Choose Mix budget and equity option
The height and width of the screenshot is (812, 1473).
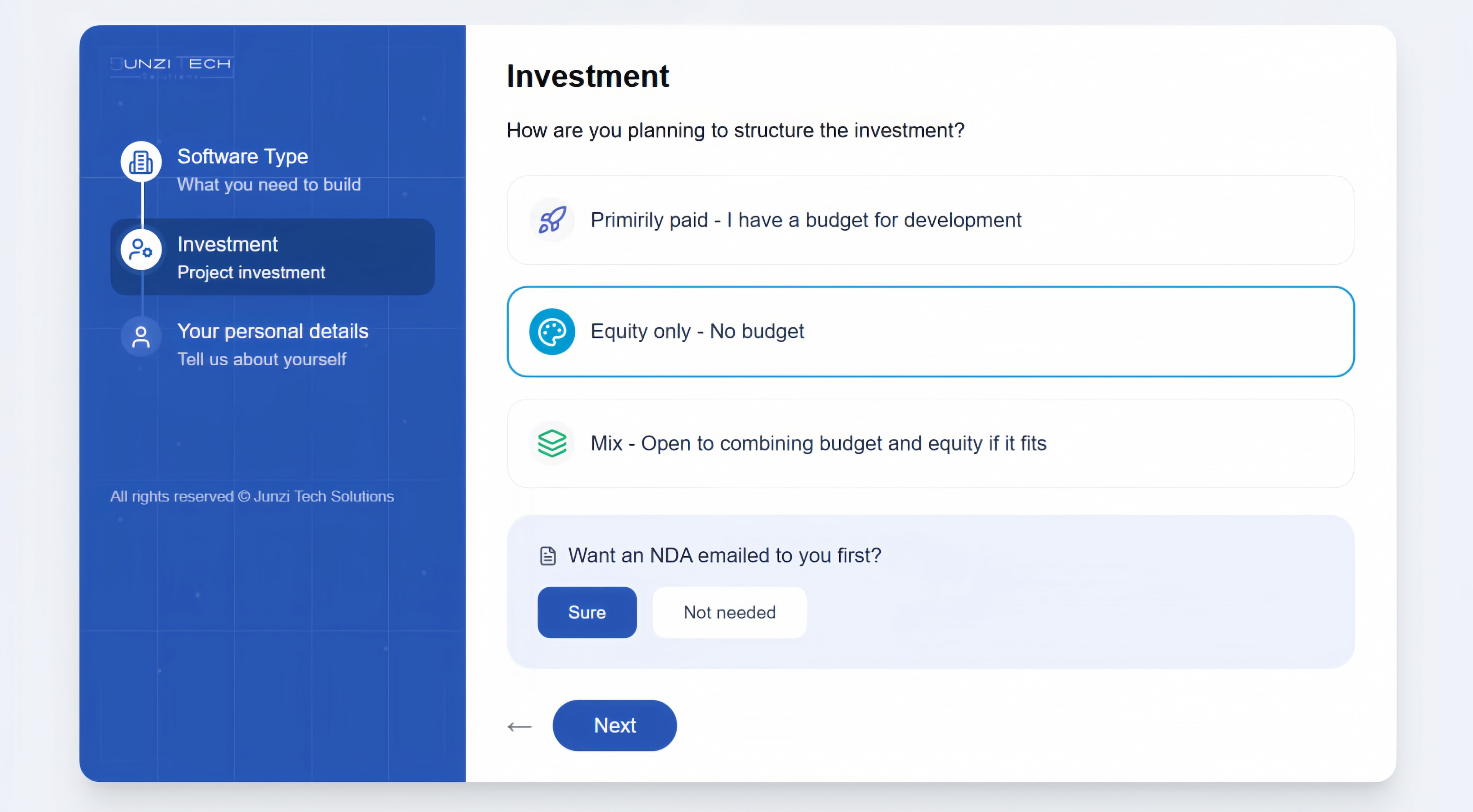click(x=930, y=444)
